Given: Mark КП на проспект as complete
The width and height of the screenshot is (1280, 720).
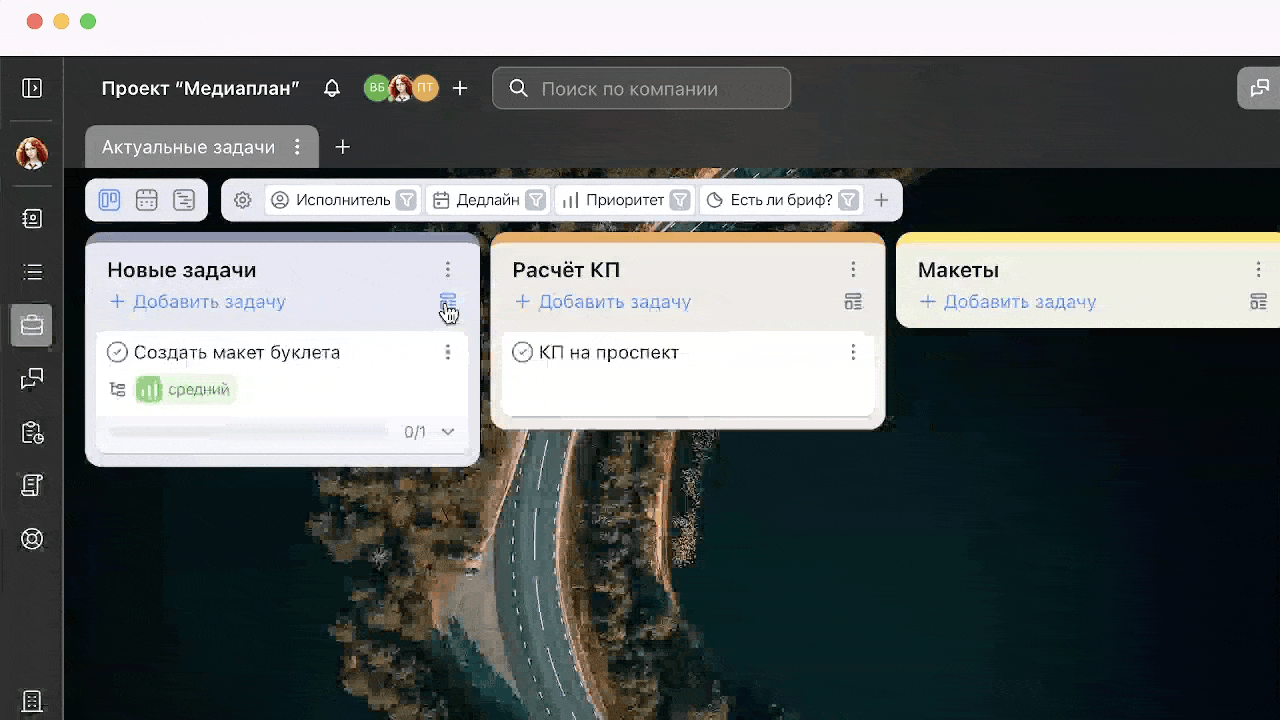Looking at the screenshot, I should (x=522, y=352).
